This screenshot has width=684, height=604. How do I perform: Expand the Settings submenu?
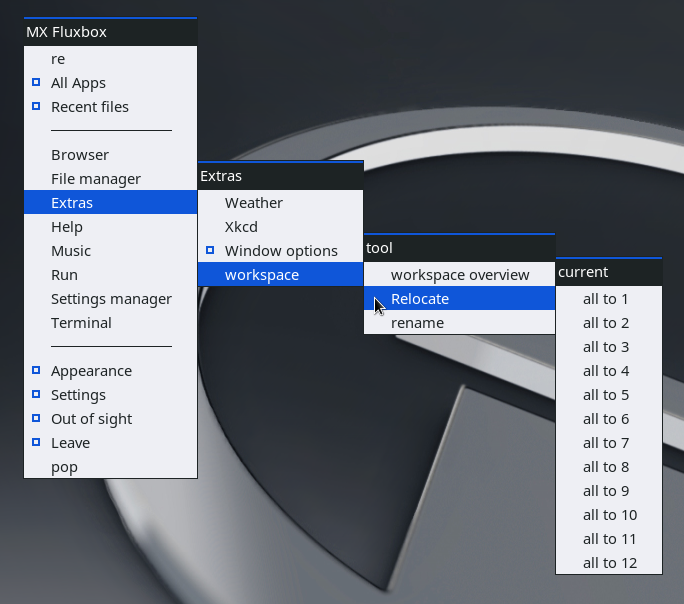(x=110, y=394)
